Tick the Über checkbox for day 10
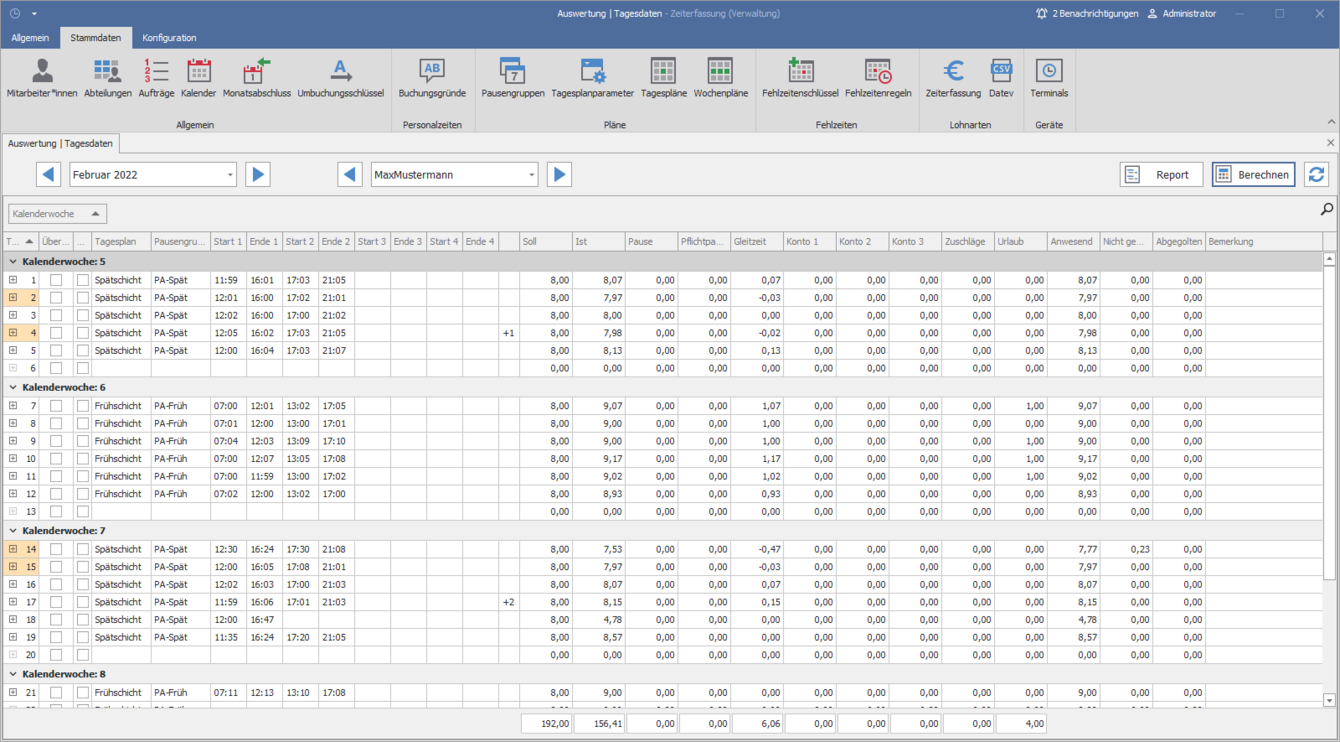Viewport: 1340px width, 742px height. tap(56, 459)
